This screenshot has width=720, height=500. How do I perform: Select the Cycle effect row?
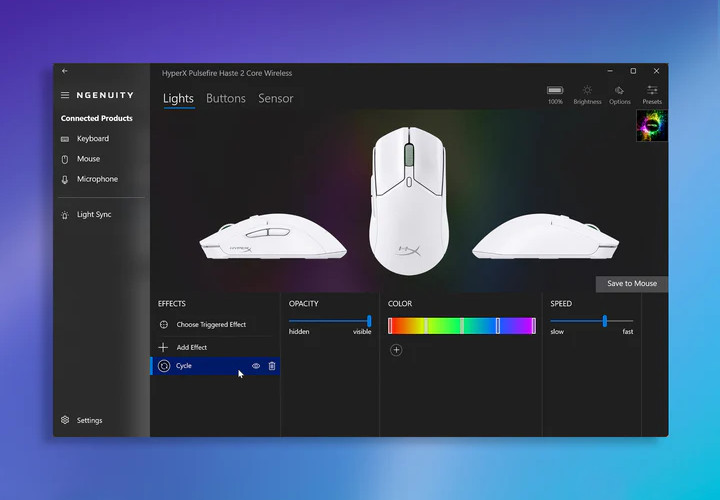[215, 366]
